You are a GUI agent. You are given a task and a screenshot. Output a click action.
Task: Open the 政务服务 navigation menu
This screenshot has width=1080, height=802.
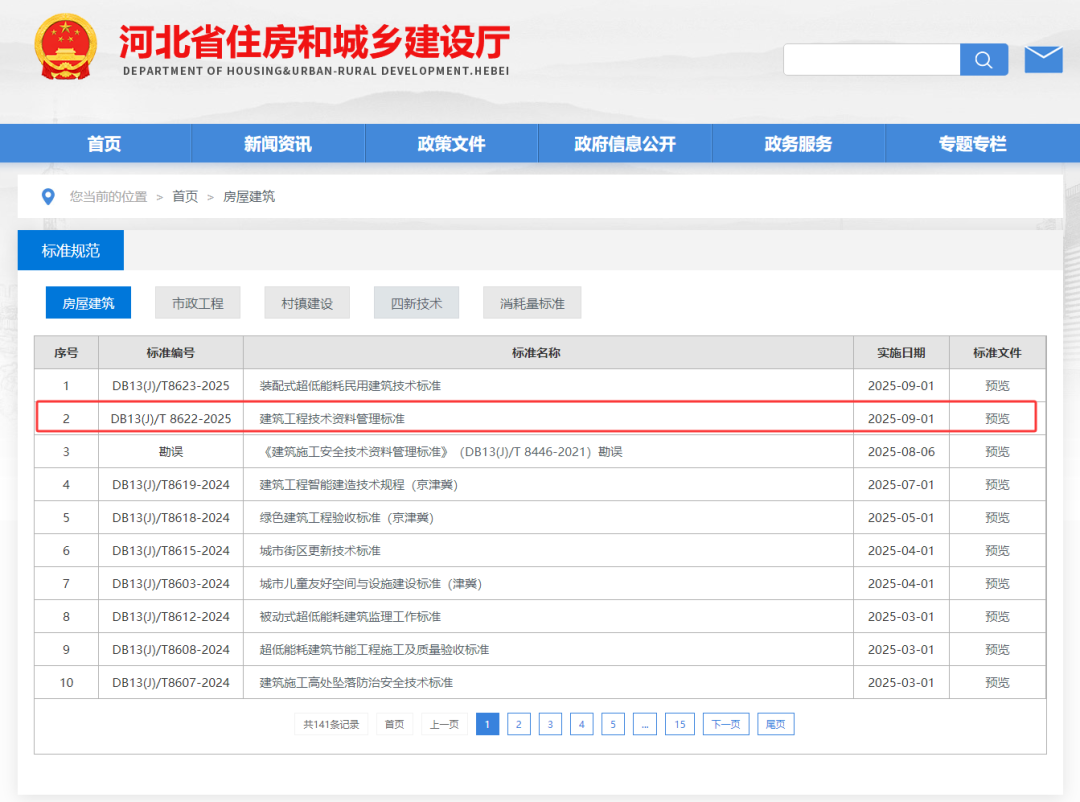[798, 143]
